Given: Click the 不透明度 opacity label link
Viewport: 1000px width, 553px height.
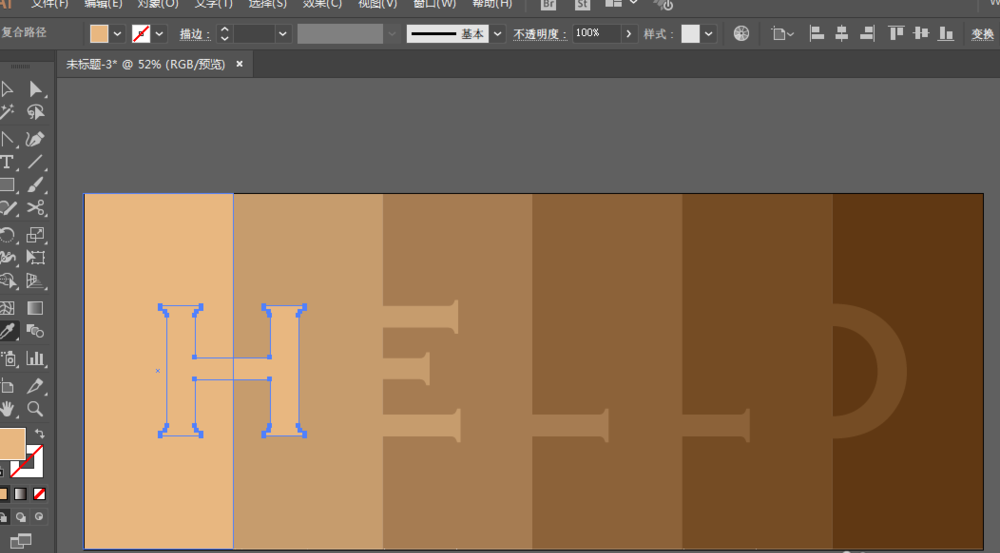Looking at the screenshot, I should (540, 34).
